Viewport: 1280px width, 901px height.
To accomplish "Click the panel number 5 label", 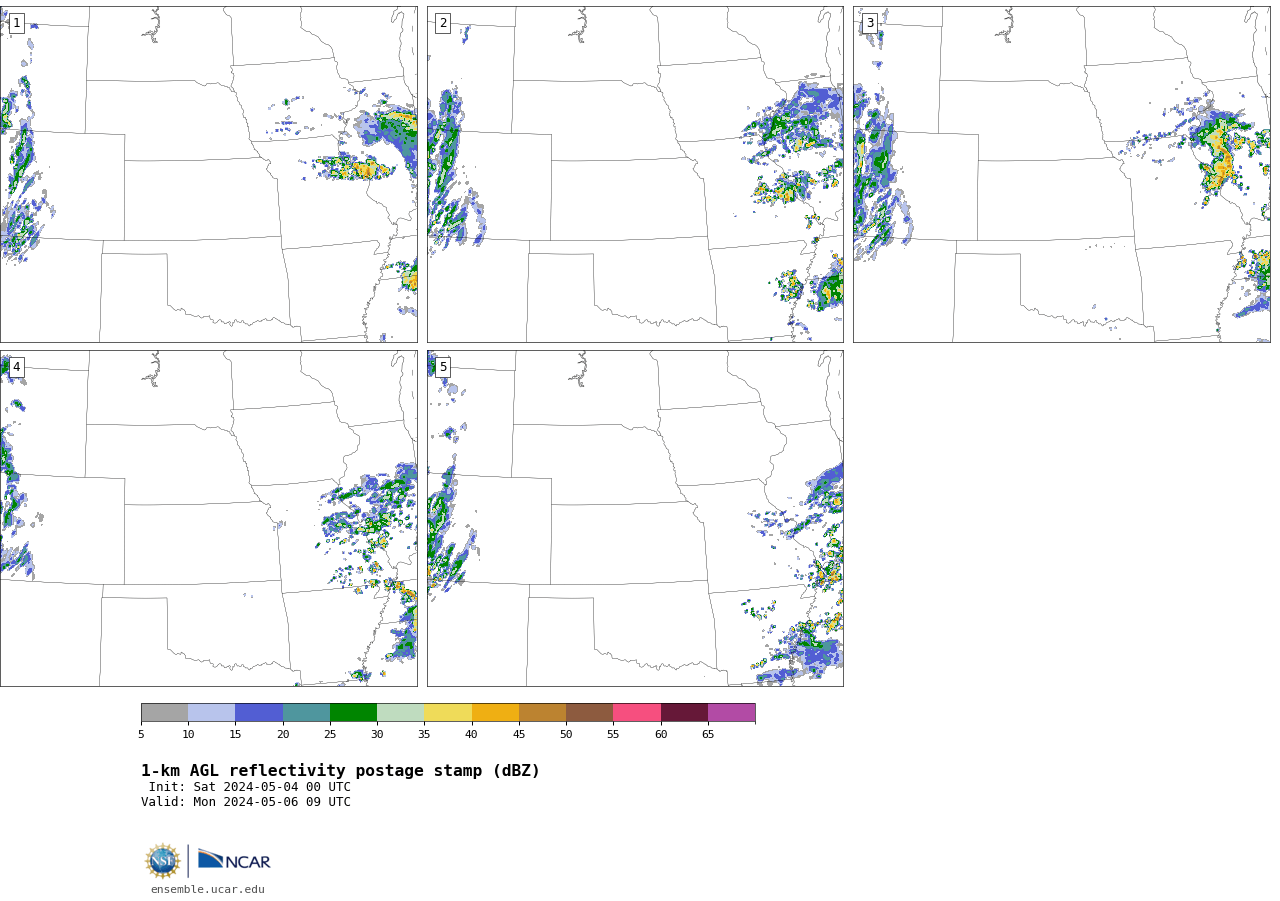I will coord(443,367).
